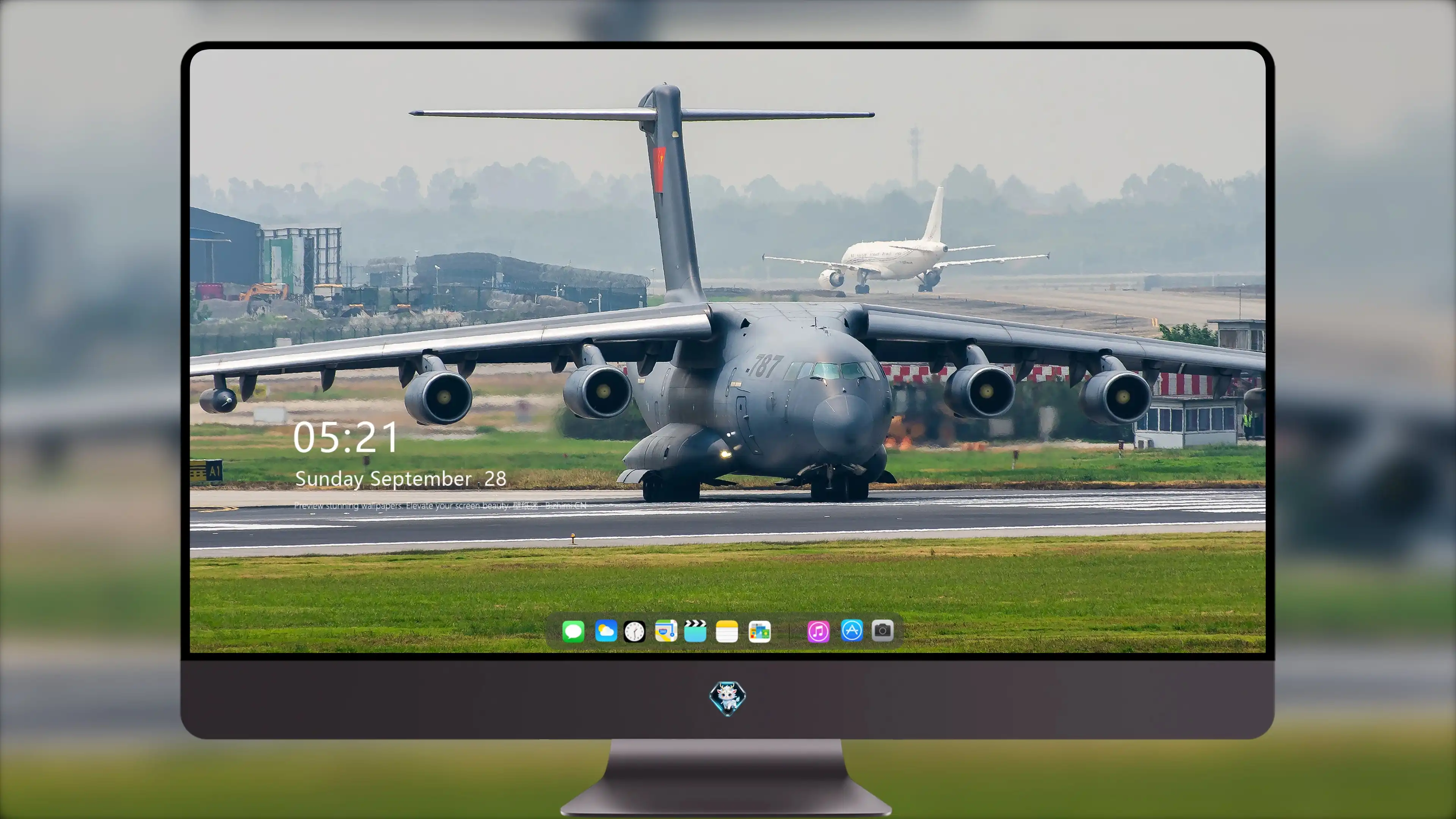
Task: Click the dragon logo on monitor chin
Action: (x=728, y=698)
